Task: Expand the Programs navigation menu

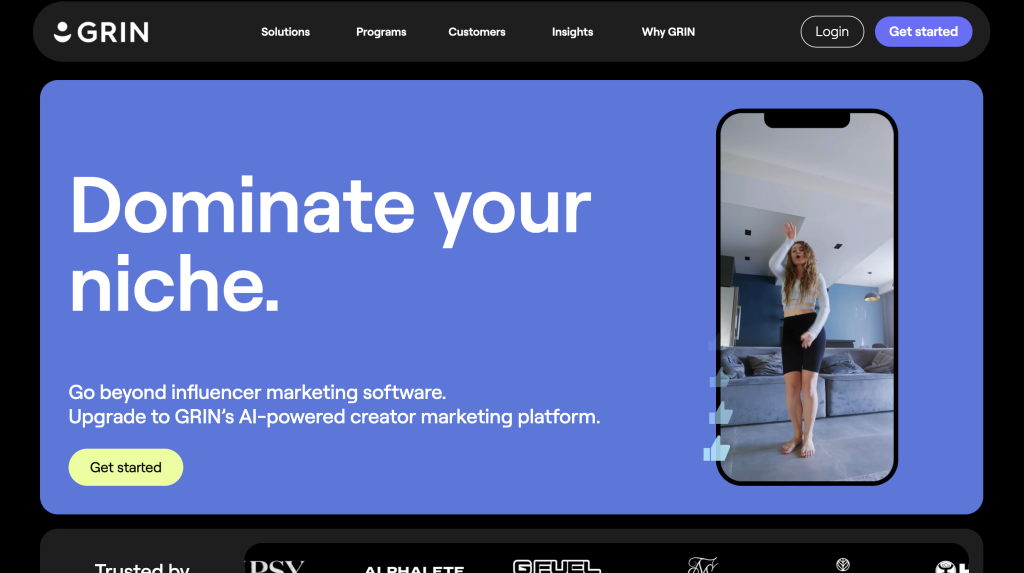Action: pyautogui.click(x=381, y=32)
